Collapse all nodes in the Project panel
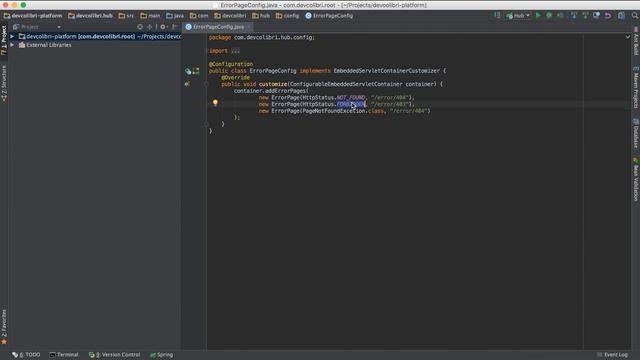640x360 pixels. 149,27
